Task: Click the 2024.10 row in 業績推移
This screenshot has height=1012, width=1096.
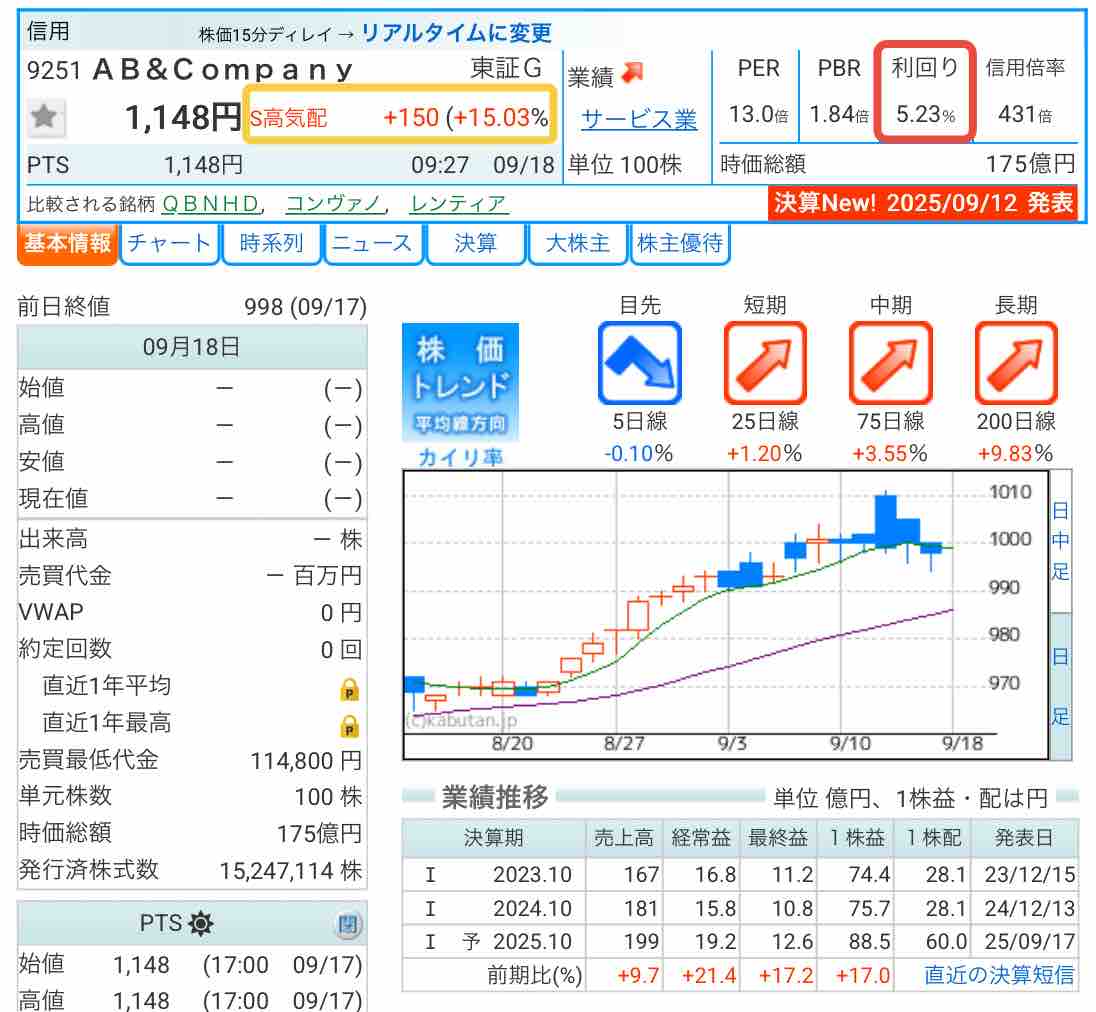Action: [740, 908]
